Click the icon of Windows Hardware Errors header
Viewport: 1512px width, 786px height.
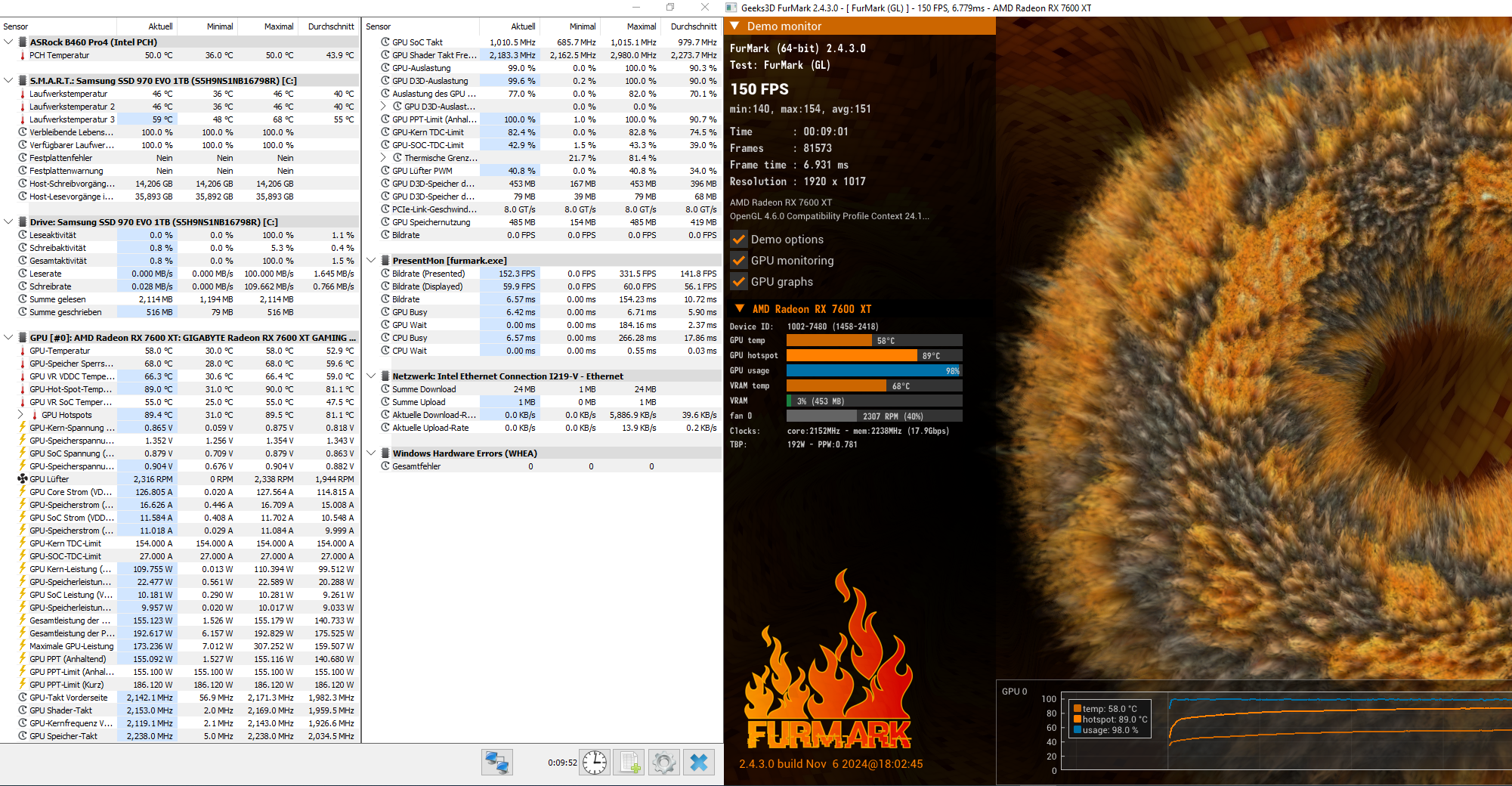[385, 453]
